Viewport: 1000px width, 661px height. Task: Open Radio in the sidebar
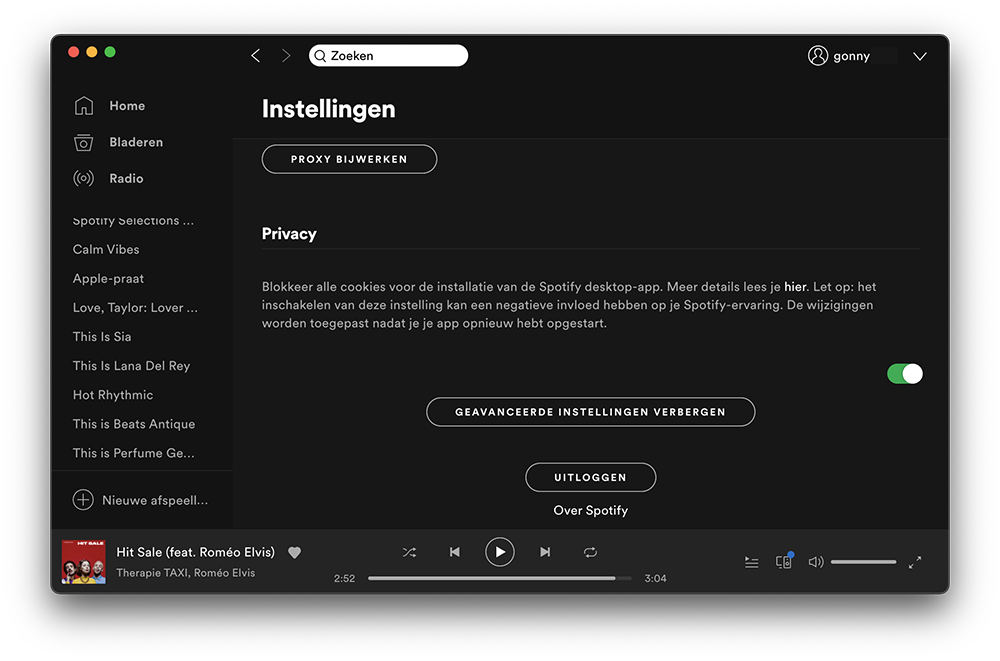126,179
